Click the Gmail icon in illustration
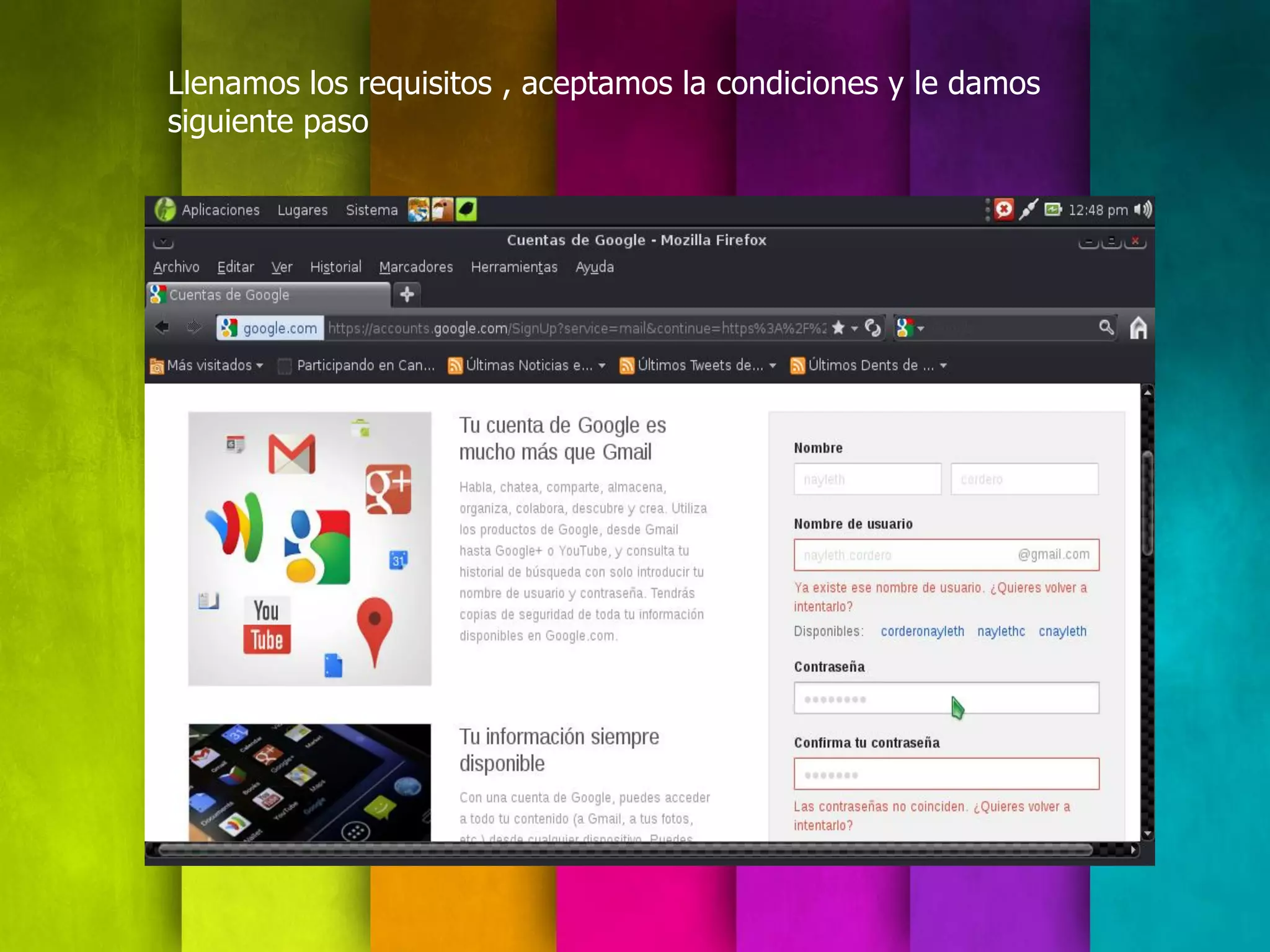Image resolution: width=1270 pixels, height=952 pixels. coord(291,454)
